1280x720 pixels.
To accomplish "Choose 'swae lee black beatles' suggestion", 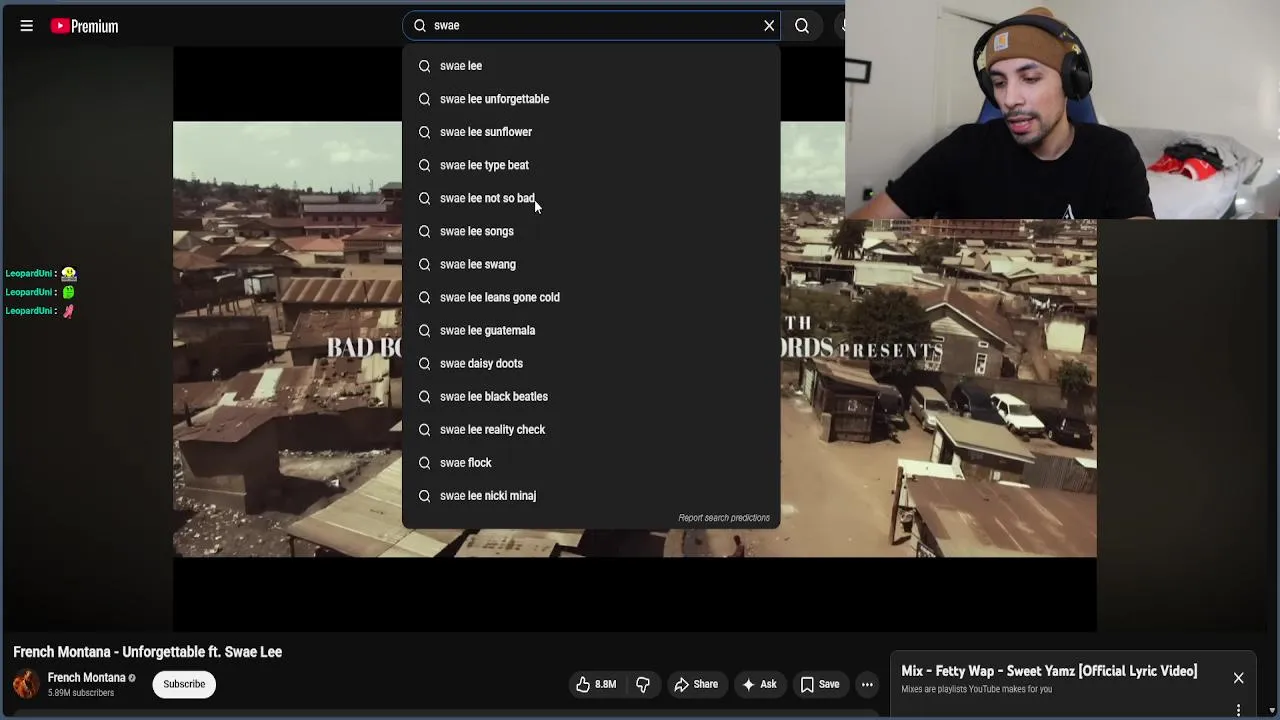I will 591,396.
